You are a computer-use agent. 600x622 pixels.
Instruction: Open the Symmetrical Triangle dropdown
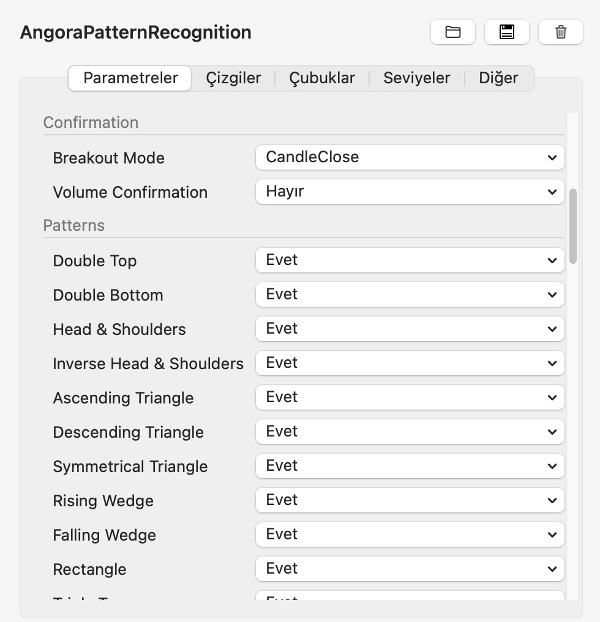click(410, 466)
